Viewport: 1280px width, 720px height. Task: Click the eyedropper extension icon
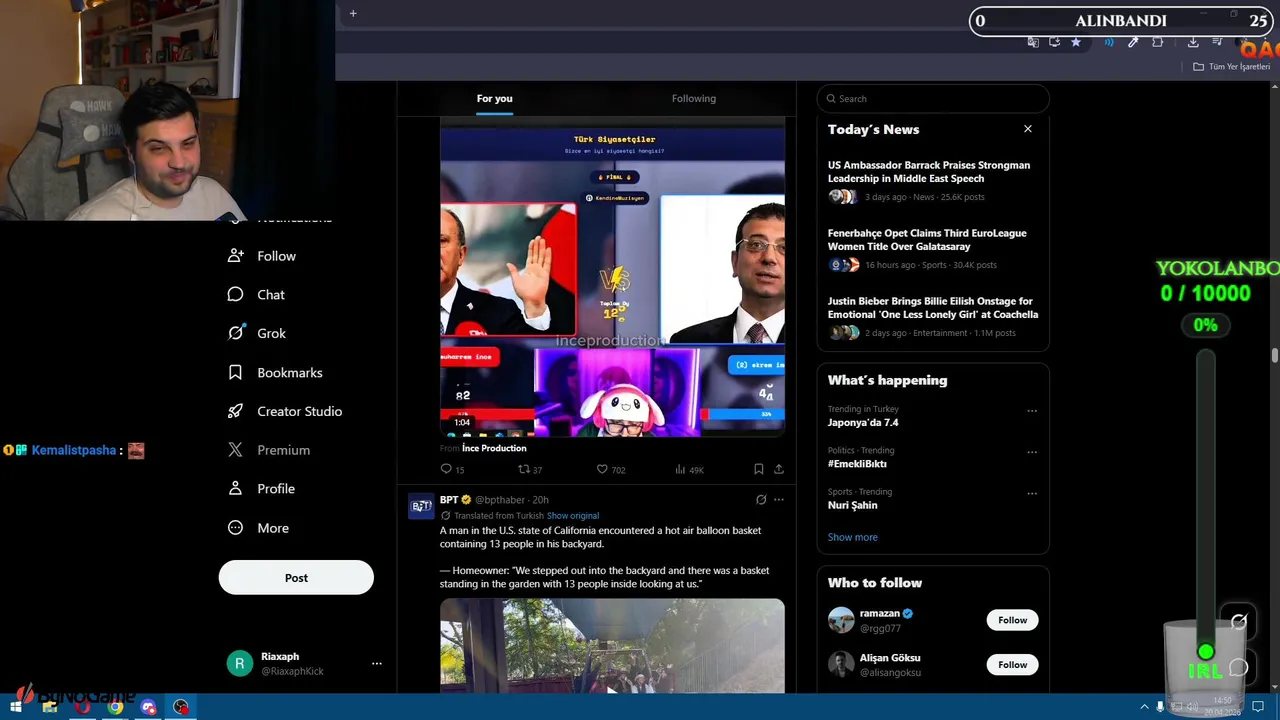pos(1133,42)
